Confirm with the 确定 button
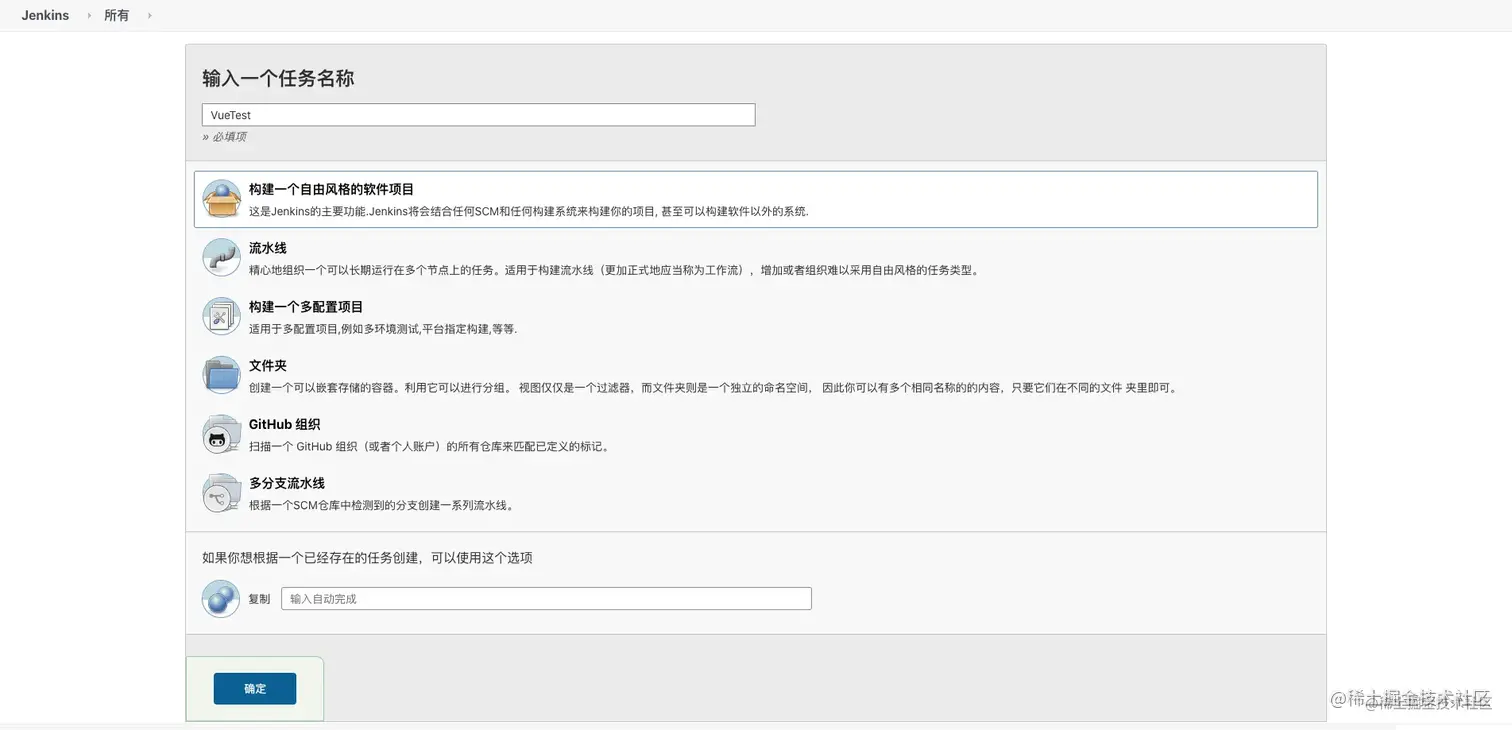Viewport: 1512px width, 730px height. [255, 688]
